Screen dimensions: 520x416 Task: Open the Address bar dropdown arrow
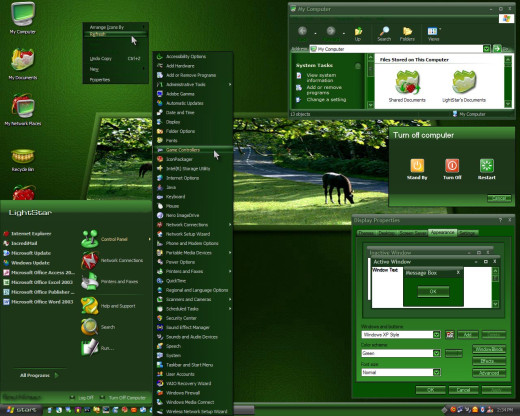[487, 49]
